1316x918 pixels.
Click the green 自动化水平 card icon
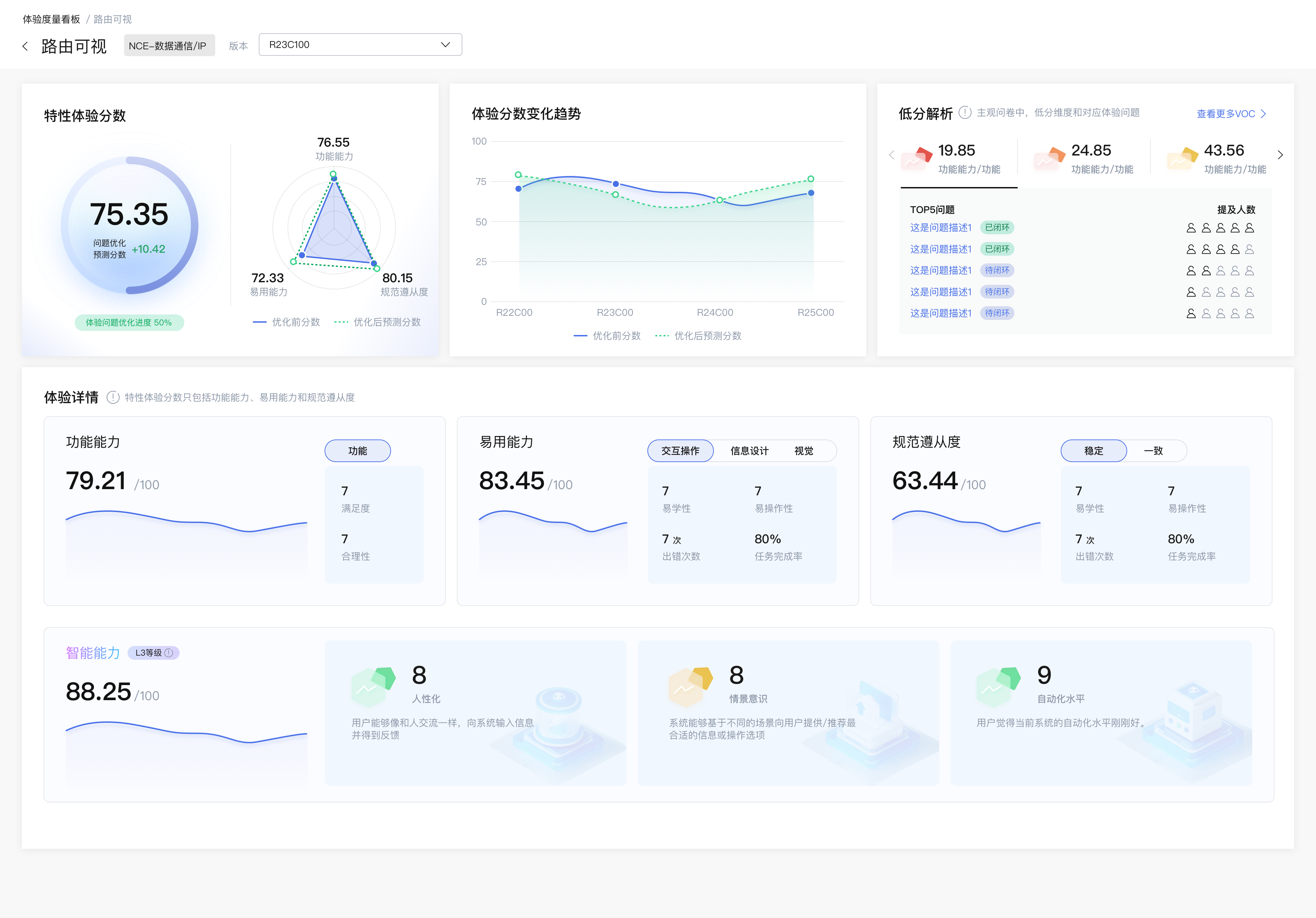[x=999, y=686]
